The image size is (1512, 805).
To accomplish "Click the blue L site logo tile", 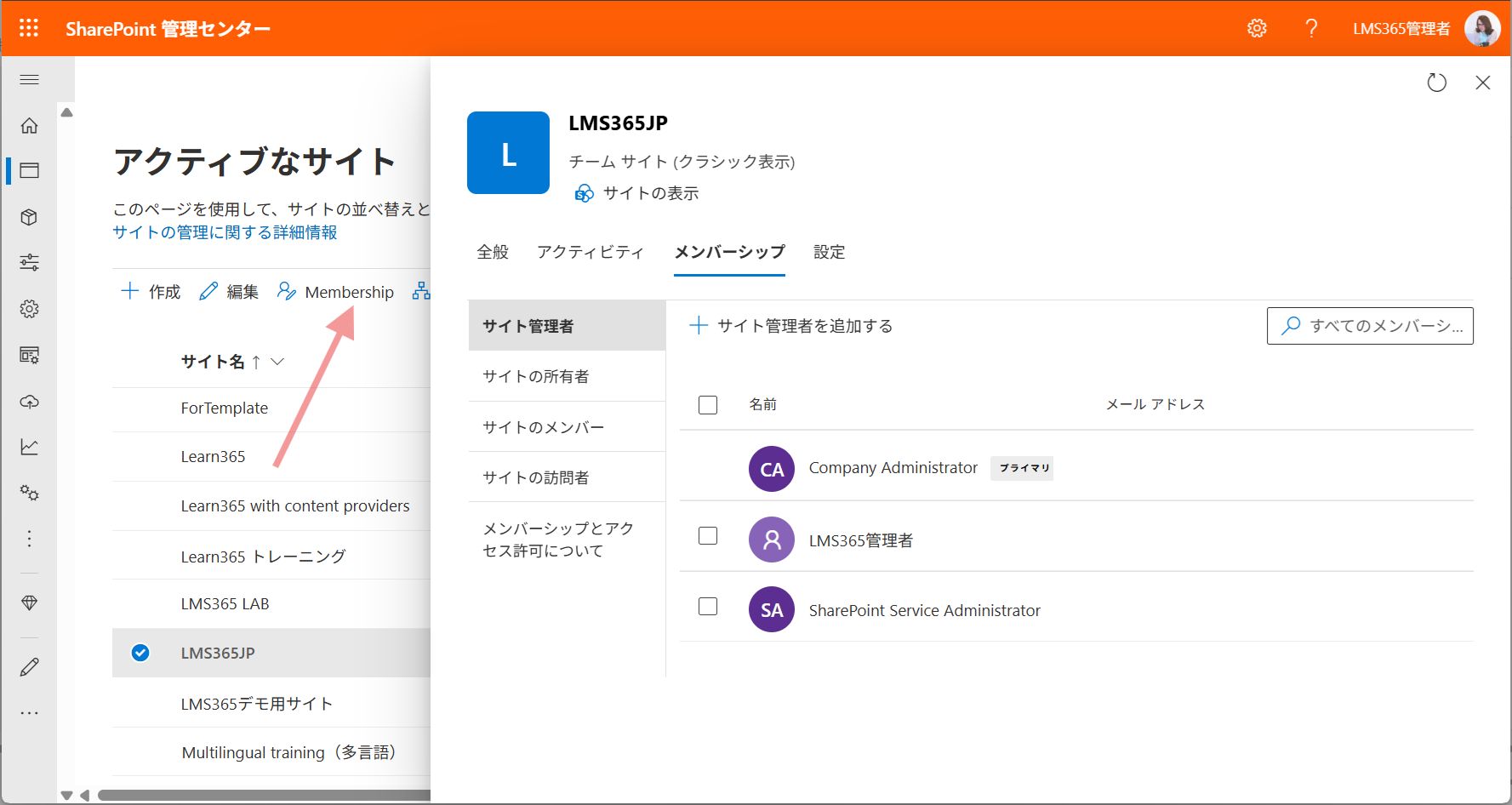I will click(509, 153).
